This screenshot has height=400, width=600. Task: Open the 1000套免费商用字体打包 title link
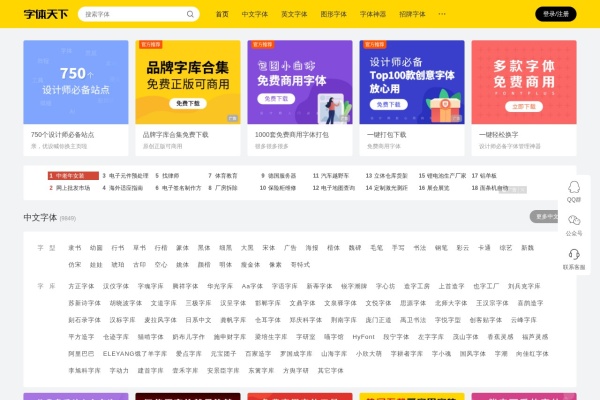[292, 135]
